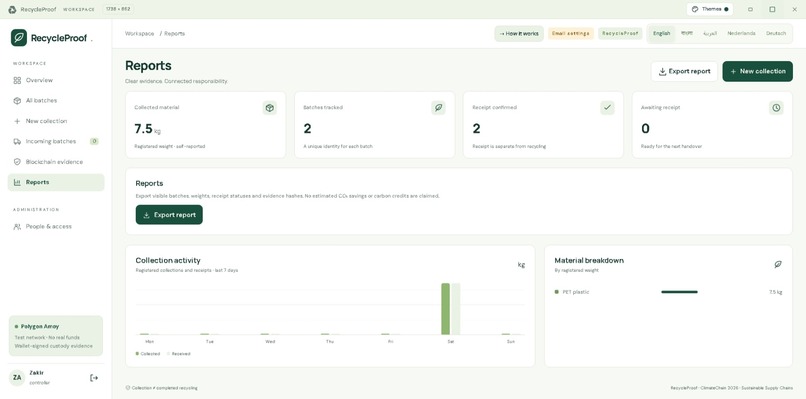Switch language to English
This screenshot has width=806, height=399.
661,33
